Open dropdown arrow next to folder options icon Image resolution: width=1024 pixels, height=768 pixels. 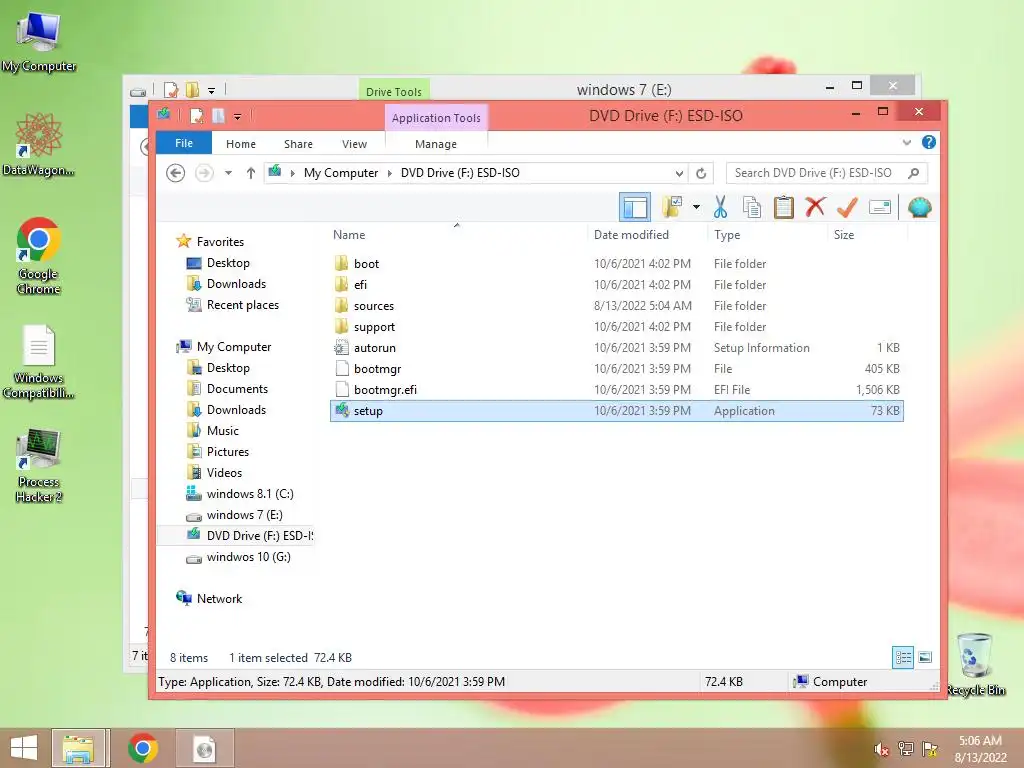coord(696,208)
